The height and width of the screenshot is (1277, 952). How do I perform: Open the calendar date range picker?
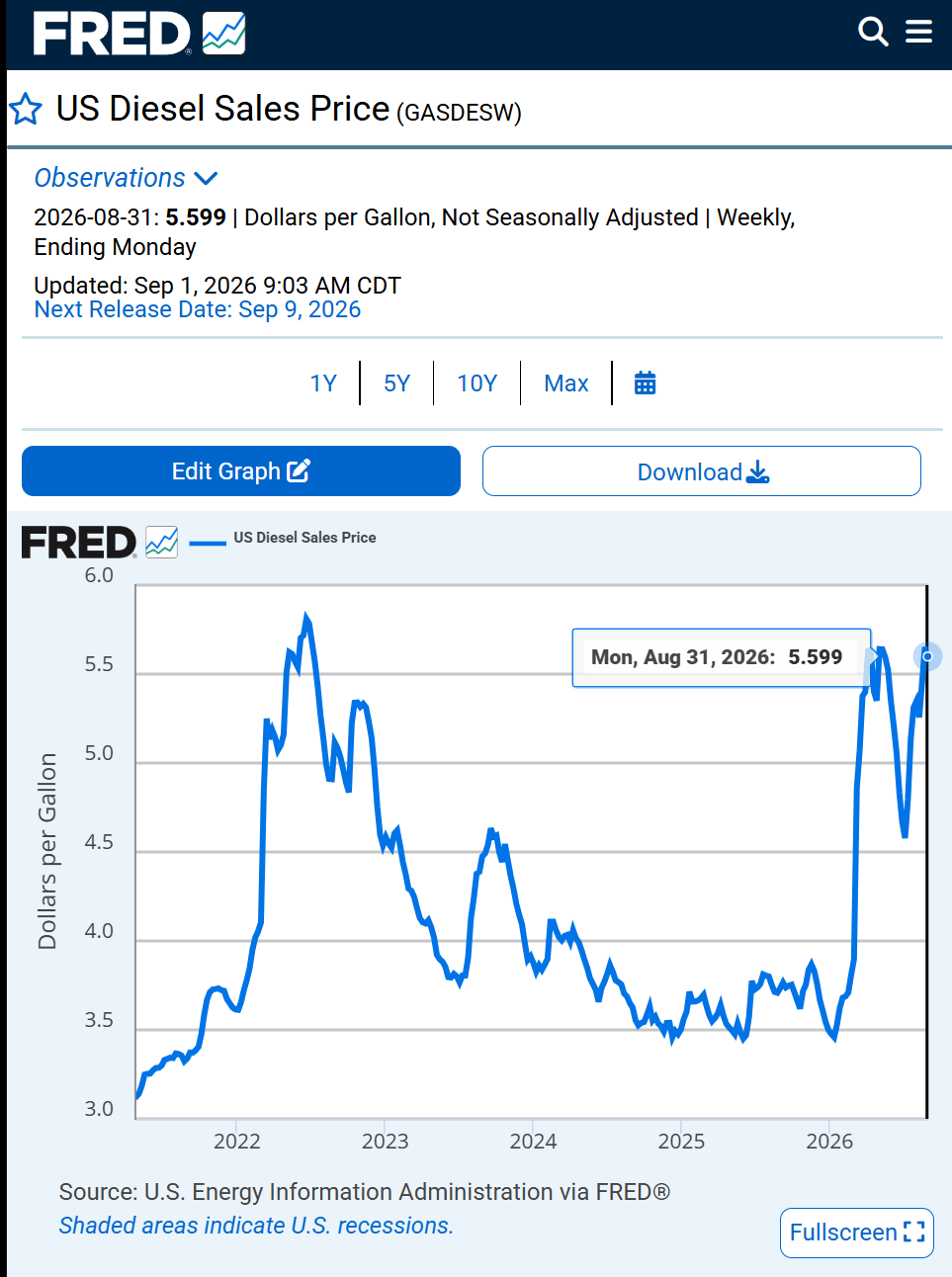[645, 383]
